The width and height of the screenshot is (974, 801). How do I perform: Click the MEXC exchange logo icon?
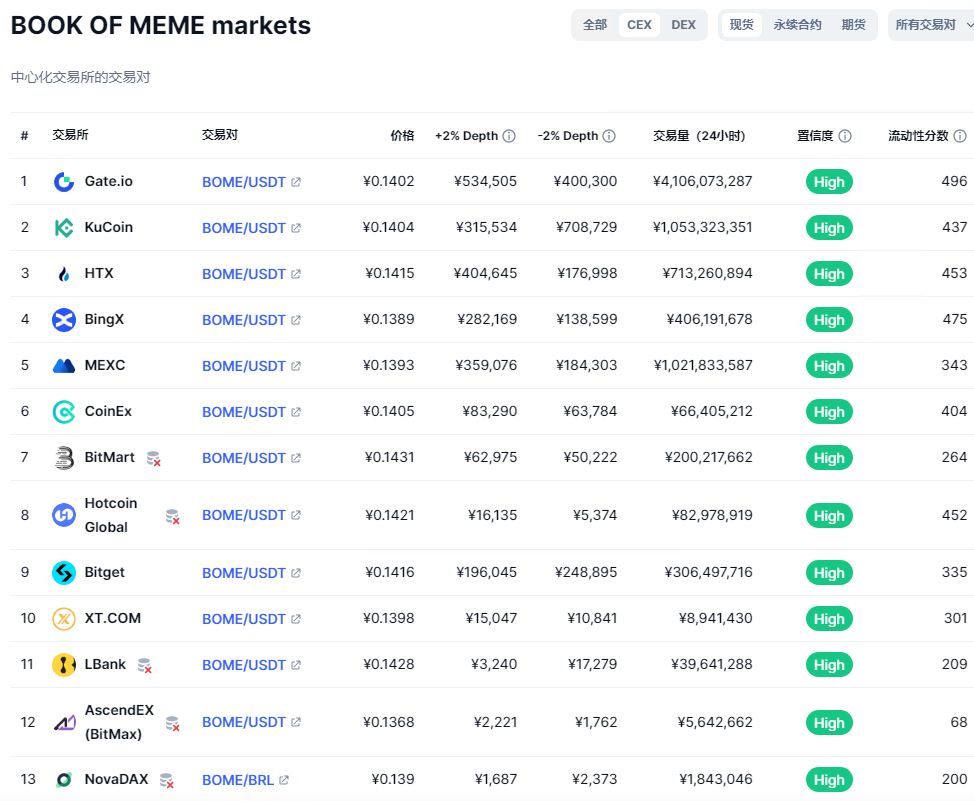(x=64, y=366)
